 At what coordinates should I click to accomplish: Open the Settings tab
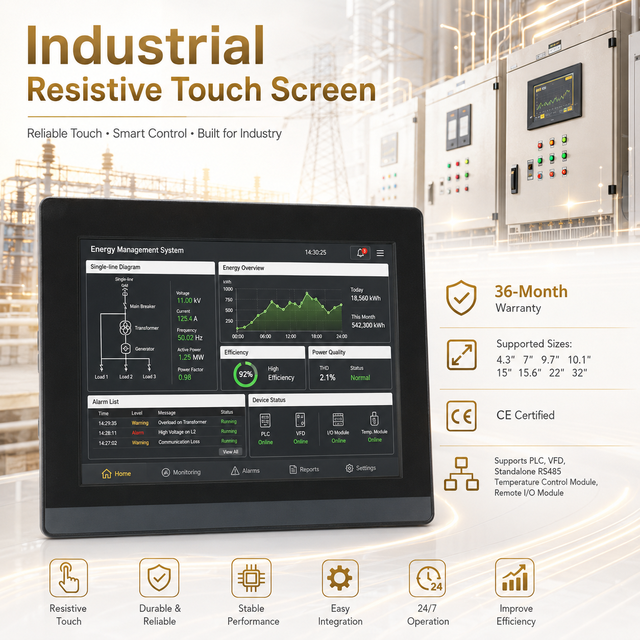point(361,468)
